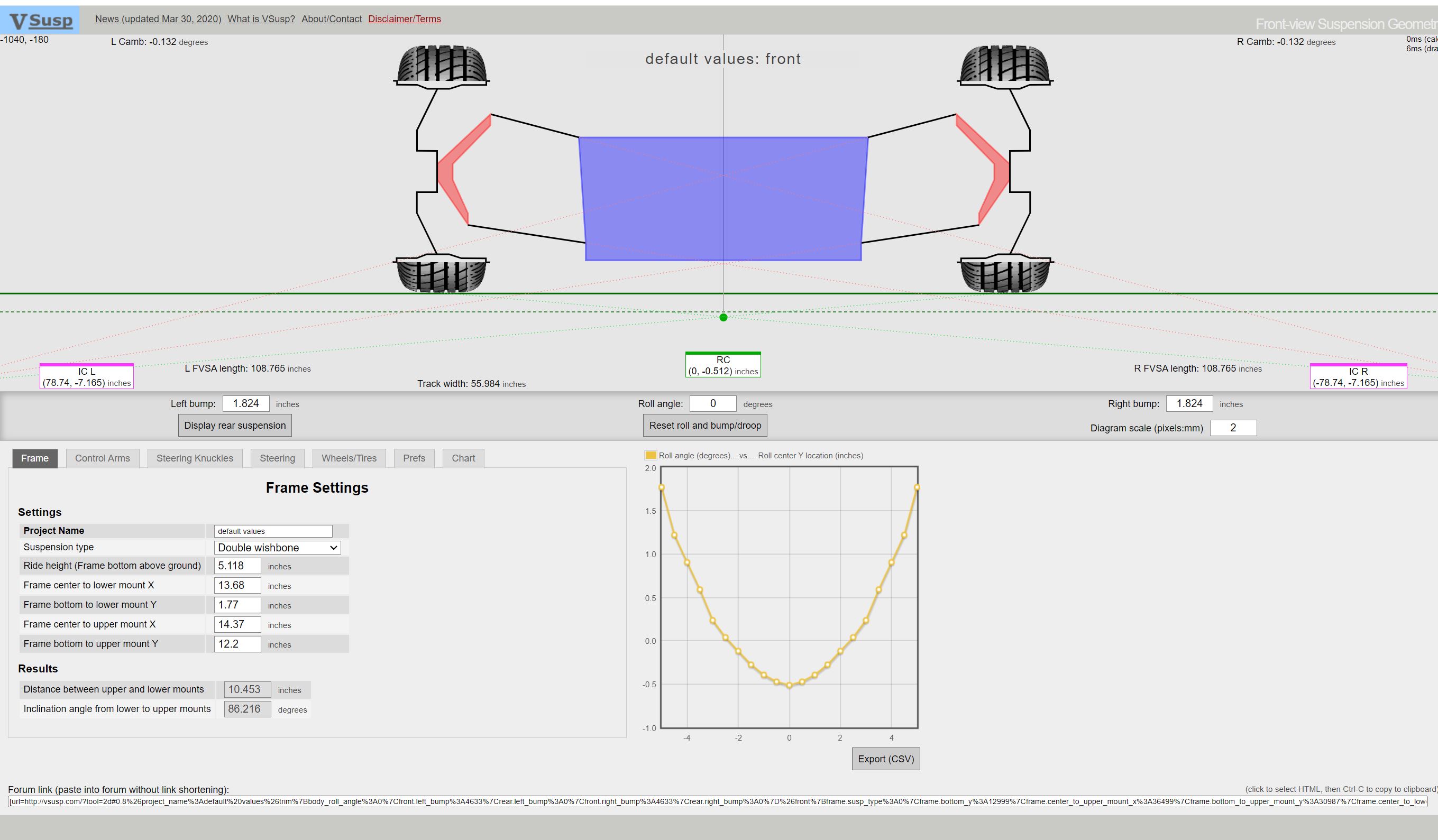Go to the Chart tab
The width and height of the screenshot is (1438, 840).
pyautogui.click(x=463, y=458)
